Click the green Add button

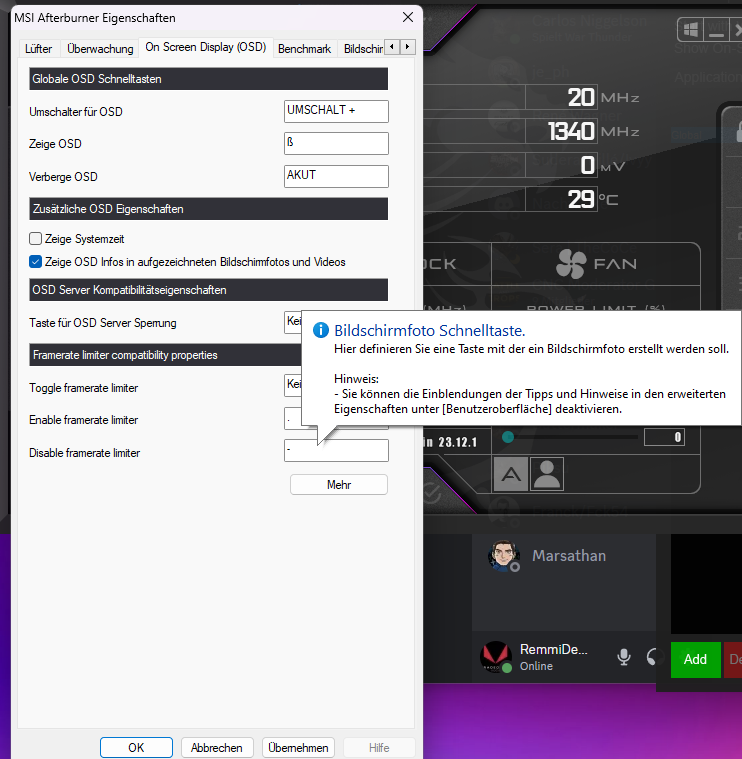[x=696, y=659]
